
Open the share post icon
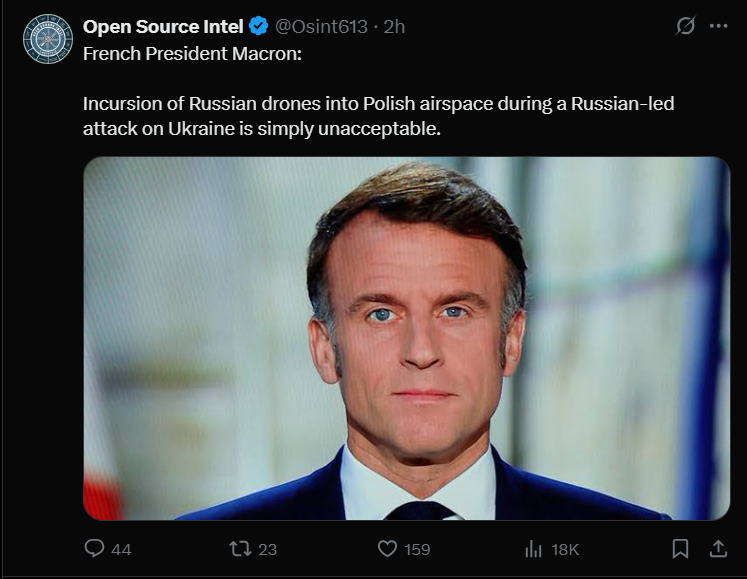(717, 548)
